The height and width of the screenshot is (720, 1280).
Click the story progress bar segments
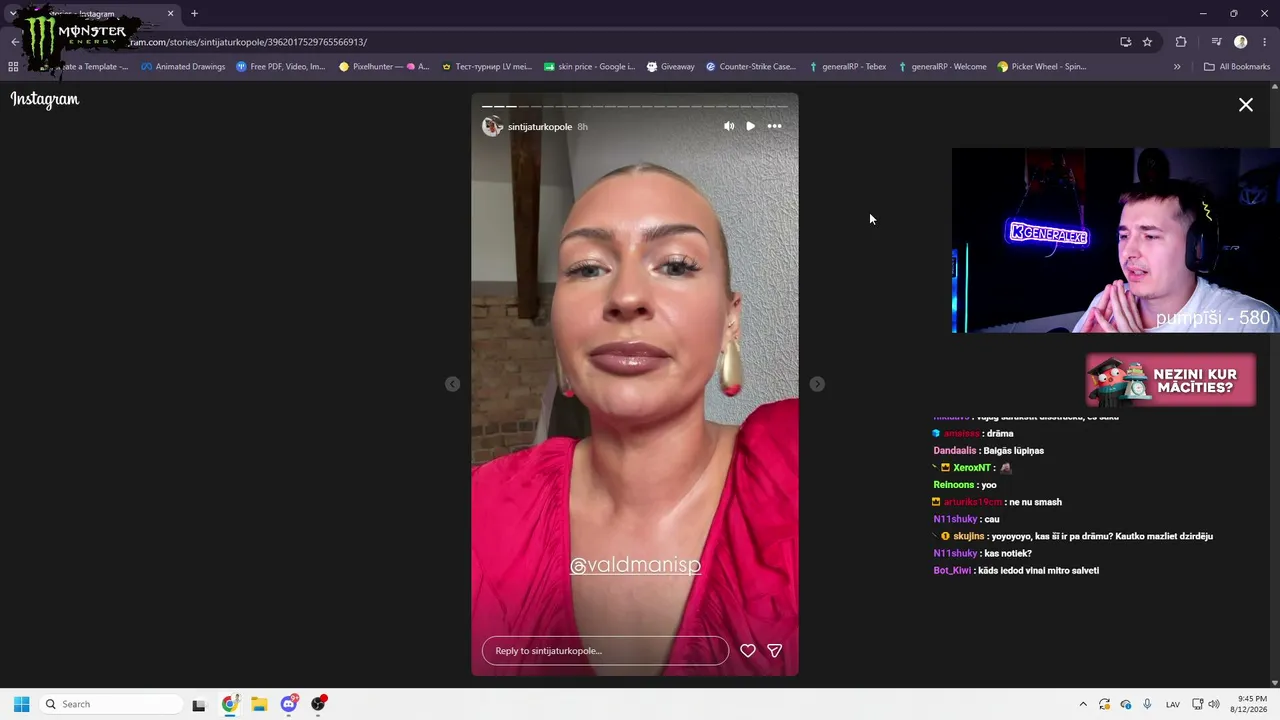click(635, 106)
